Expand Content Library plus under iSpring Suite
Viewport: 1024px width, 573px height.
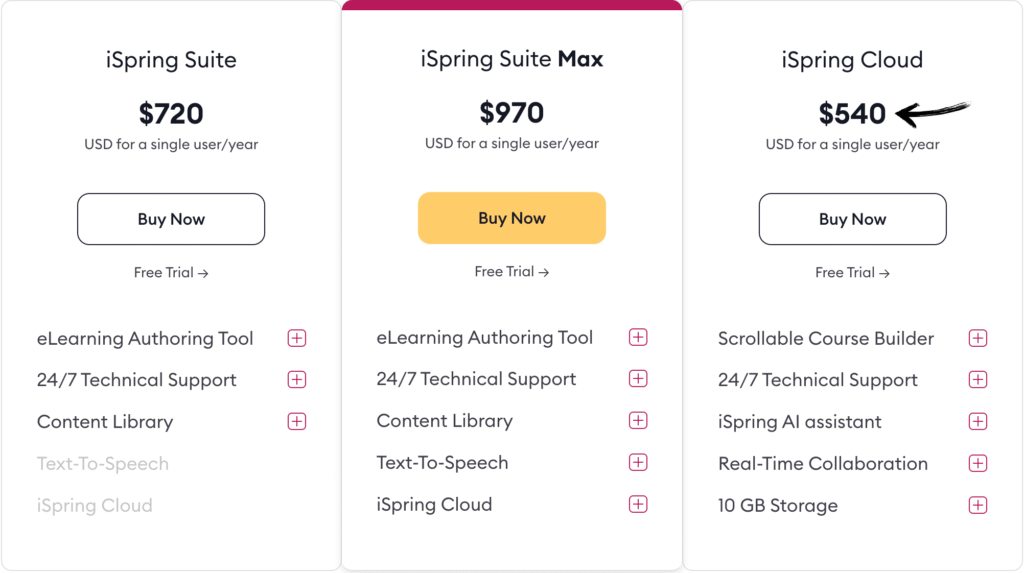coord(297,422)
